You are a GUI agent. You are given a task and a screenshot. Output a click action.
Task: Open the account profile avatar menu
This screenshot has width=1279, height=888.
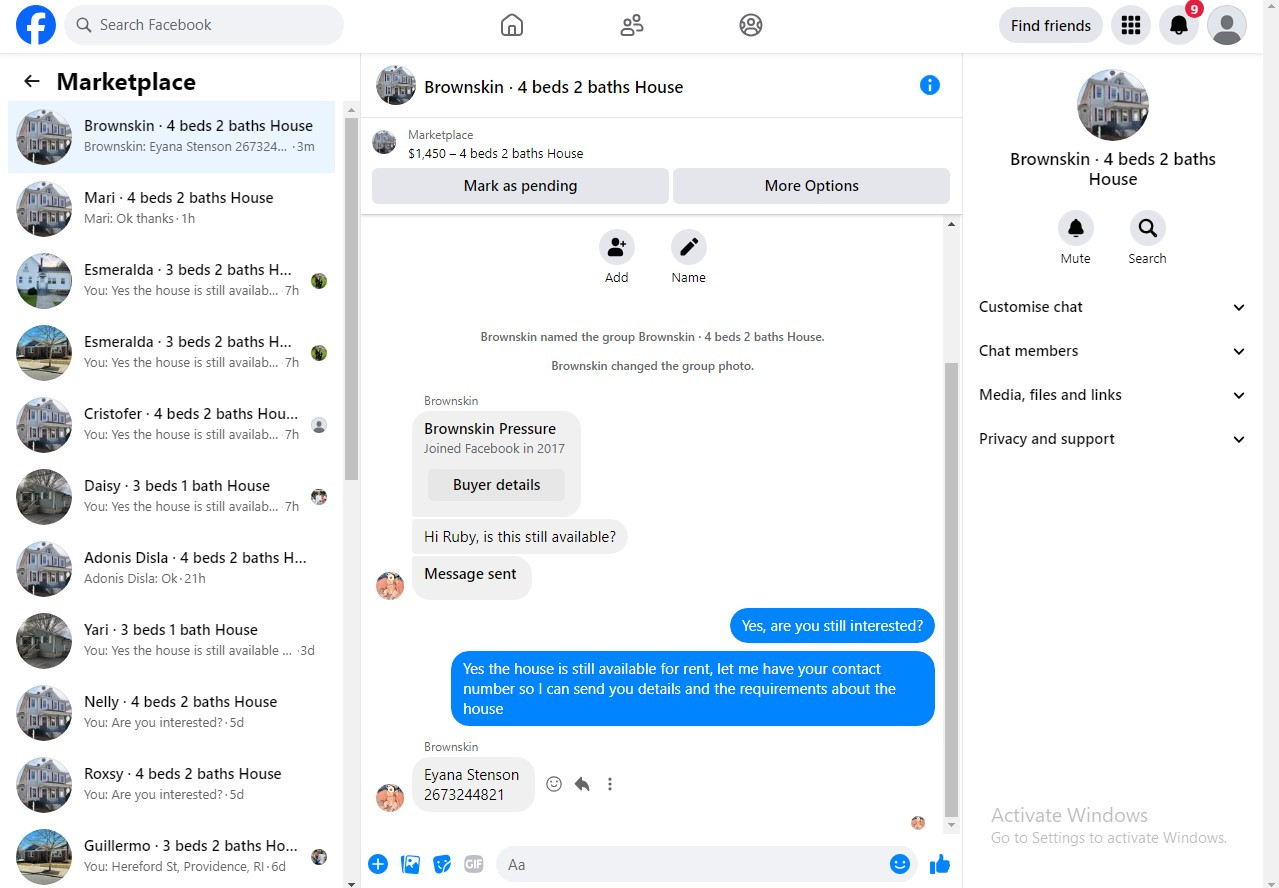click(x=1227, y=25)
